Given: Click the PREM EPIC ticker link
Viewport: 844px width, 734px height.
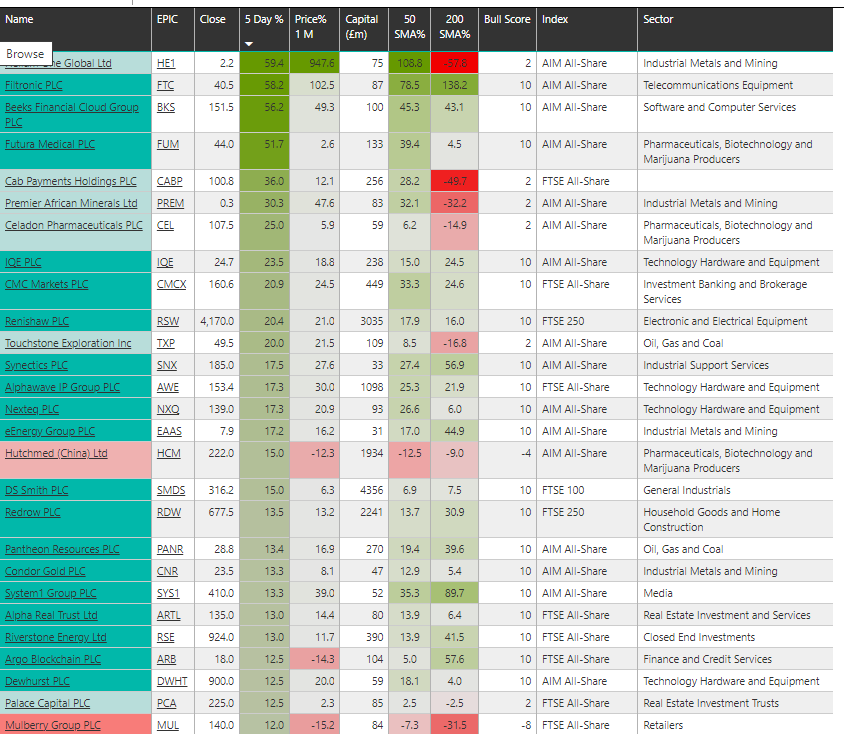Looking at the screenshot, I should 170,204.
